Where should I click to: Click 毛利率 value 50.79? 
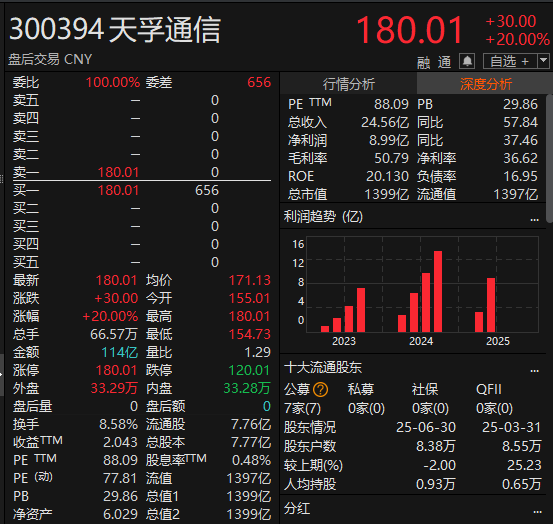tap(391, 158)
